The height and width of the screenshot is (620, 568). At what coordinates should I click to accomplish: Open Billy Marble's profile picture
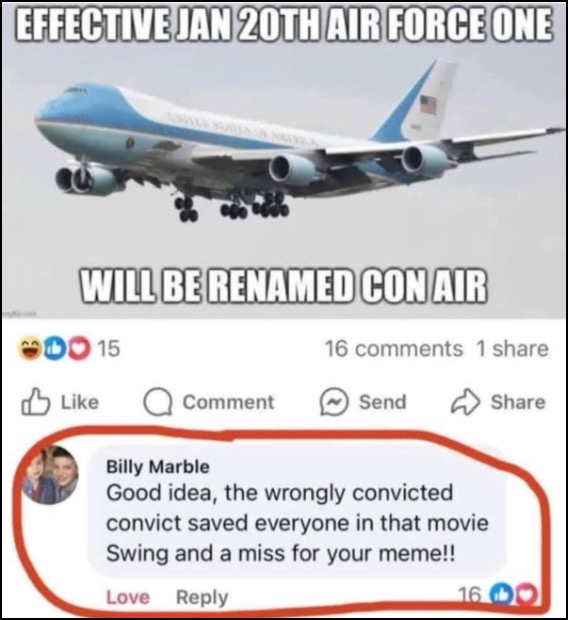point(50,474)
